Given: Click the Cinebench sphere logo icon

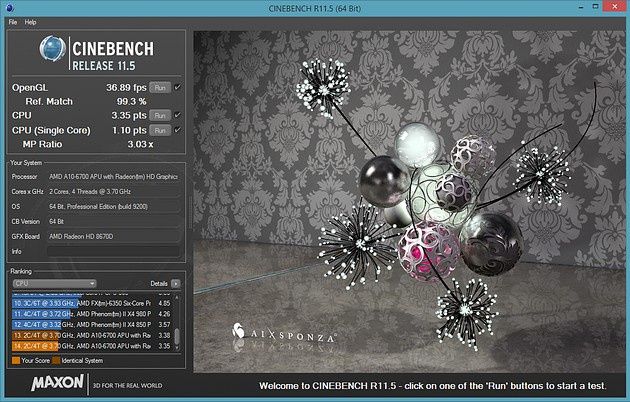Looking at the screenshot, I should [53, 49].
